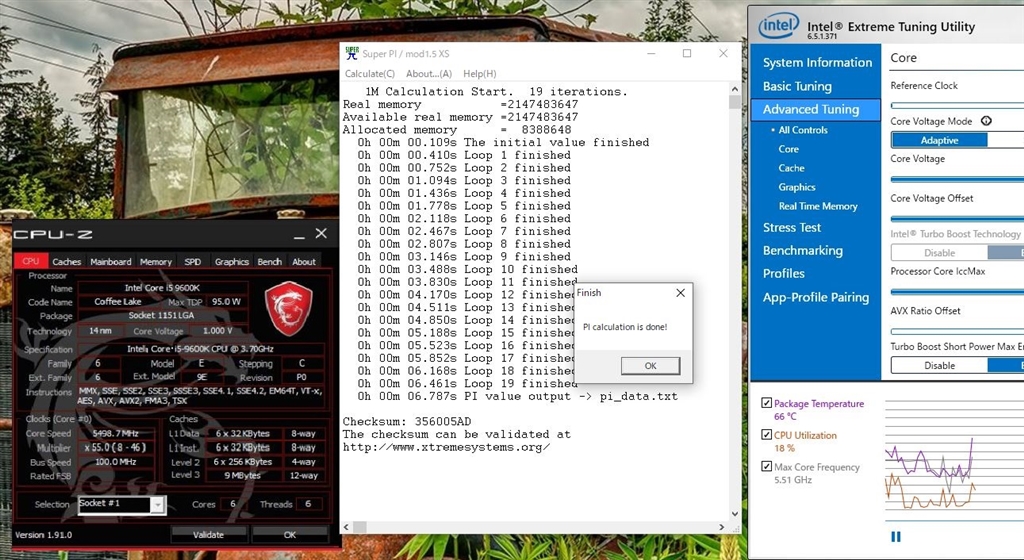Switch to the Bench tab in CPU-Z

click(270, 261)
